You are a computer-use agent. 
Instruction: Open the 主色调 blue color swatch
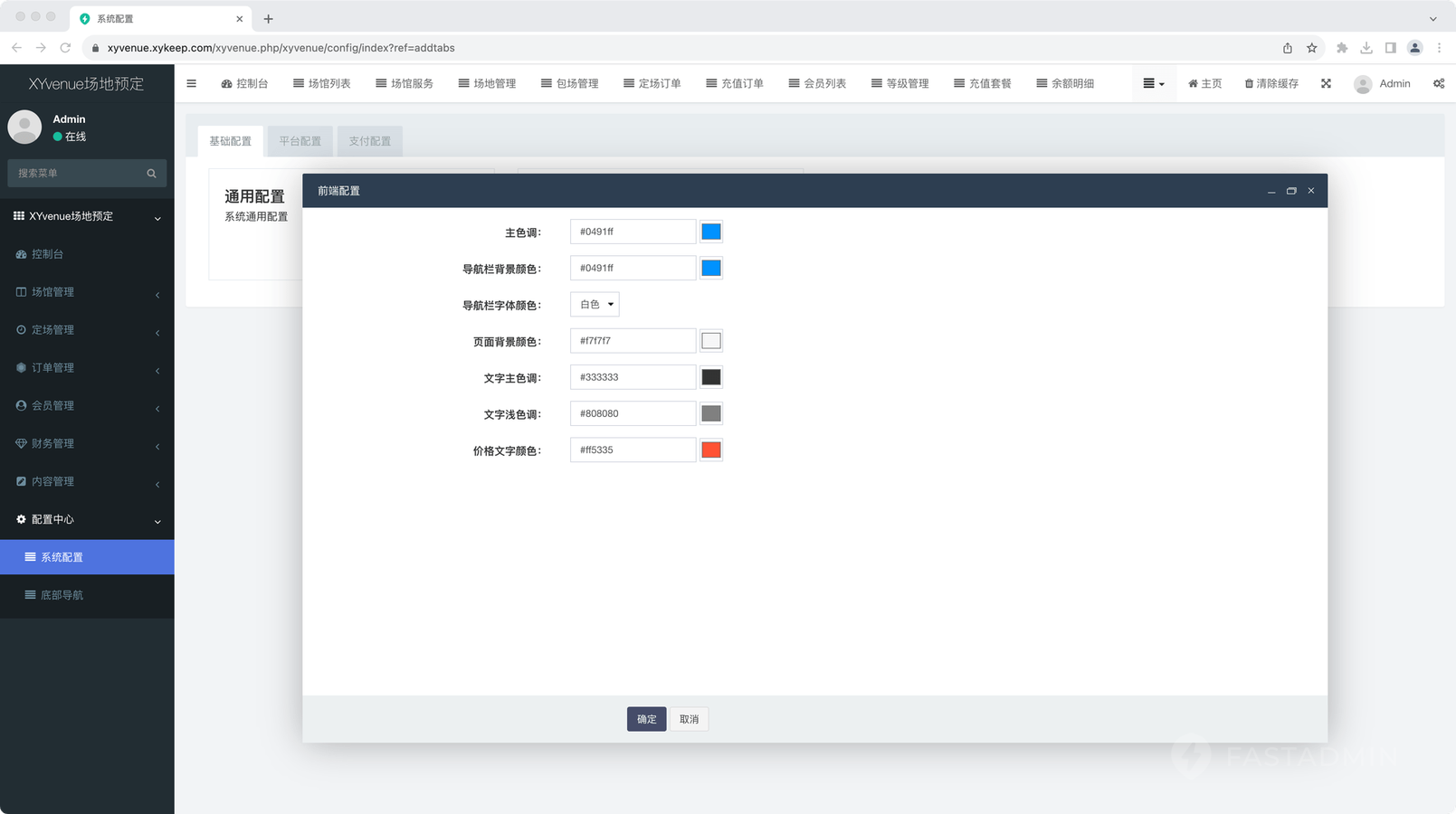coord(711,232)
